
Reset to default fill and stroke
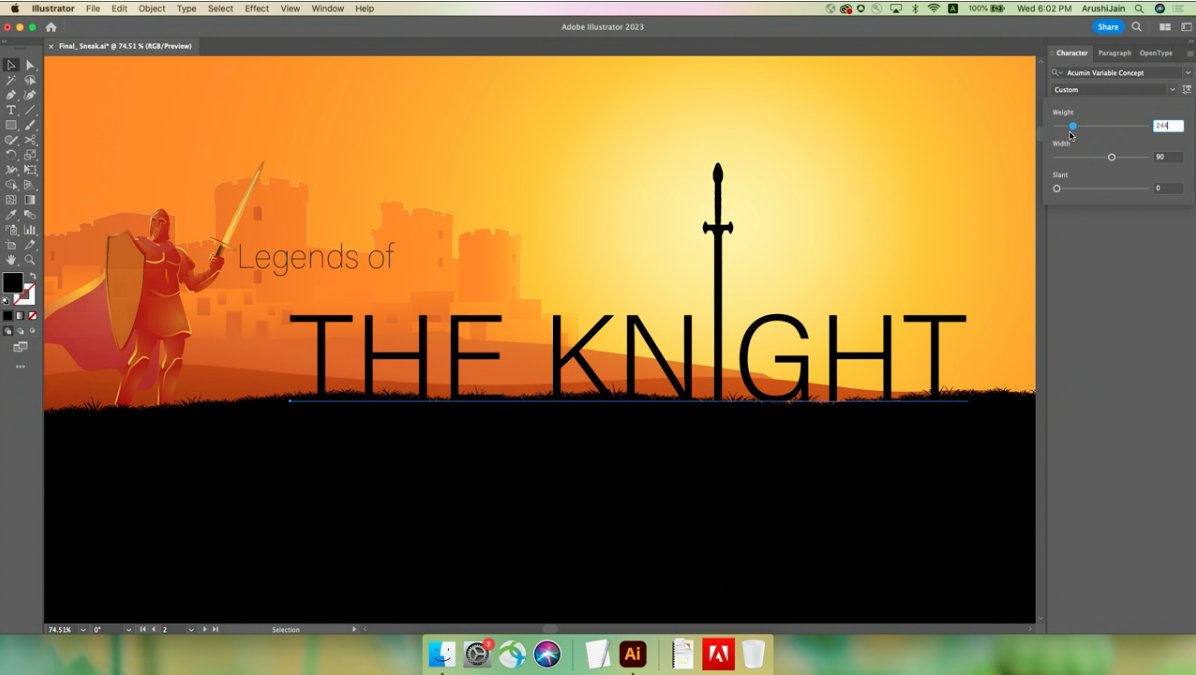coord(6,301)
